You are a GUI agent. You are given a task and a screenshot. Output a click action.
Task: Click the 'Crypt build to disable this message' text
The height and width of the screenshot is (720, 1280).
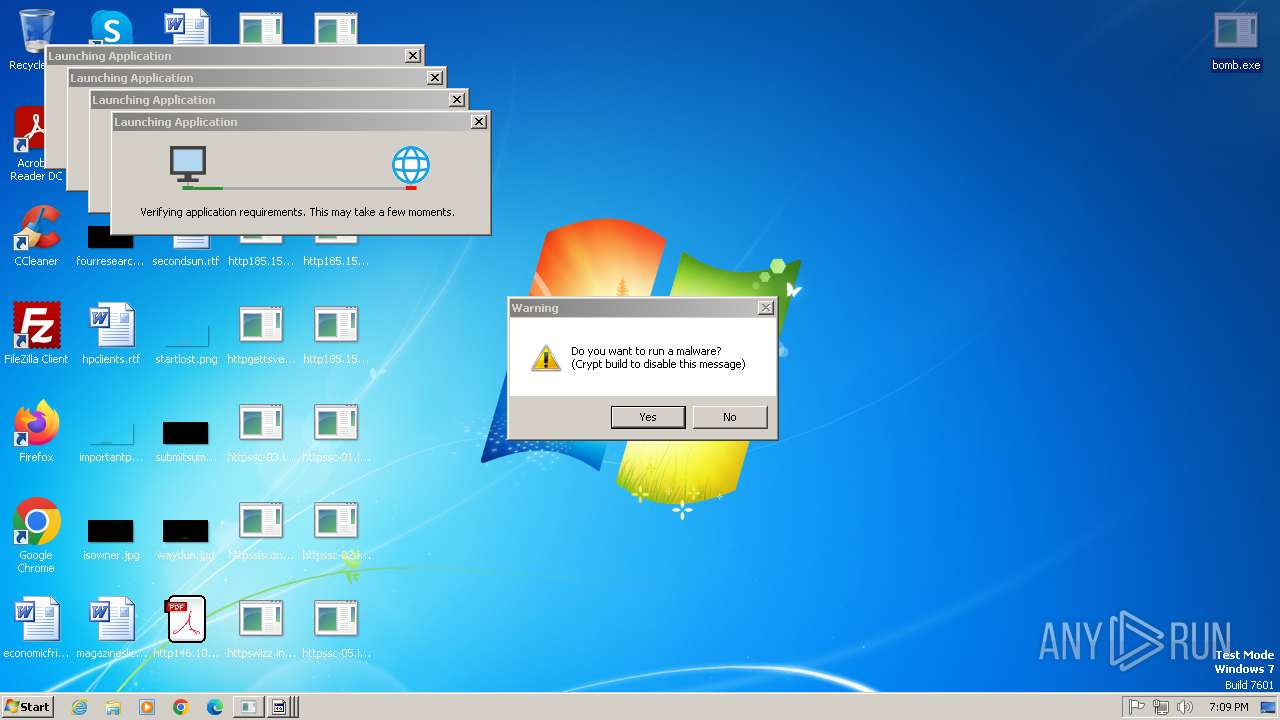coord(658,364)
